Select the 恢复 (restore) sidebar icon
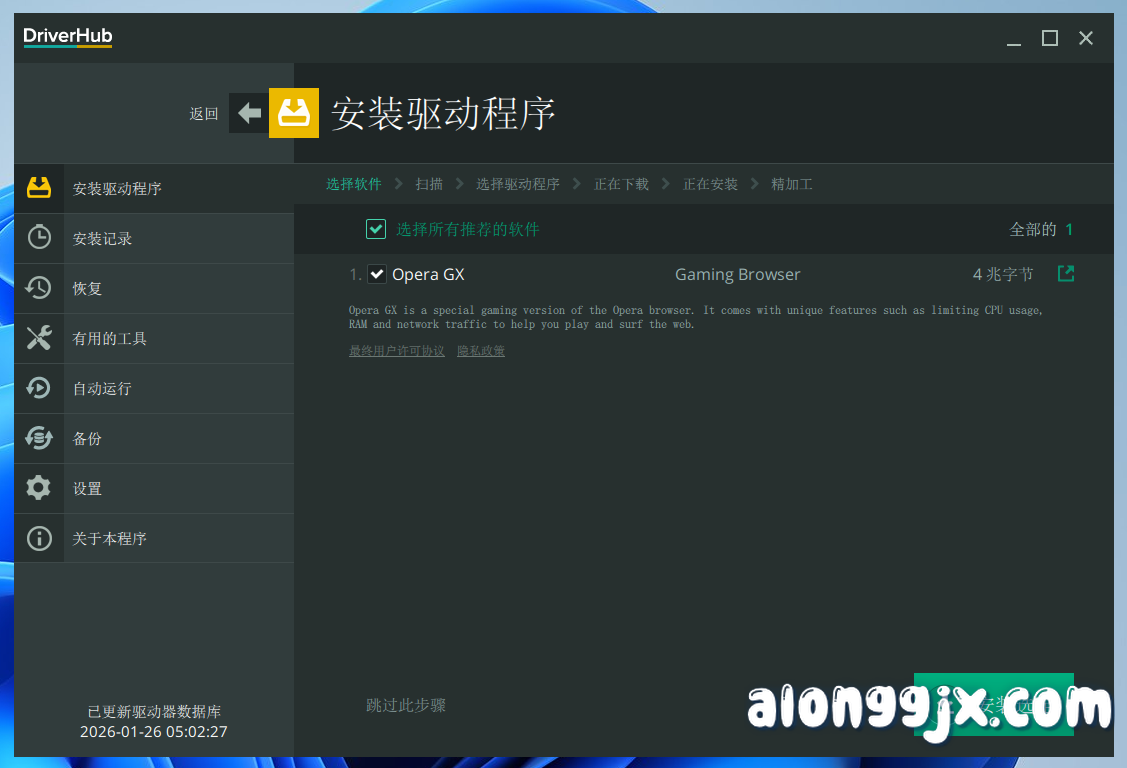The image size is (1127, 768). (39, 288)
